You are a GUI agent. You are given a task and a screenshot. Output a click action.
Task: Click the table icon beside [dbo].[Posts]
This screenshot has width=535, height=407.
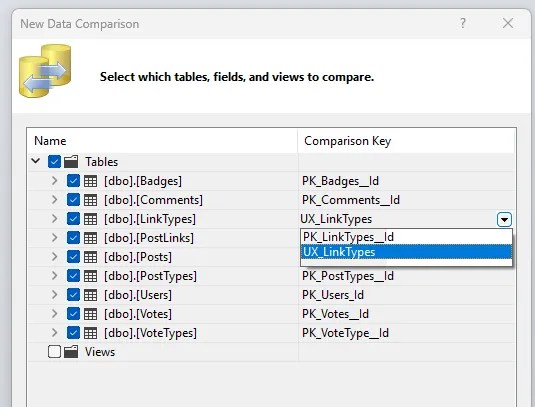pos(90,257)
